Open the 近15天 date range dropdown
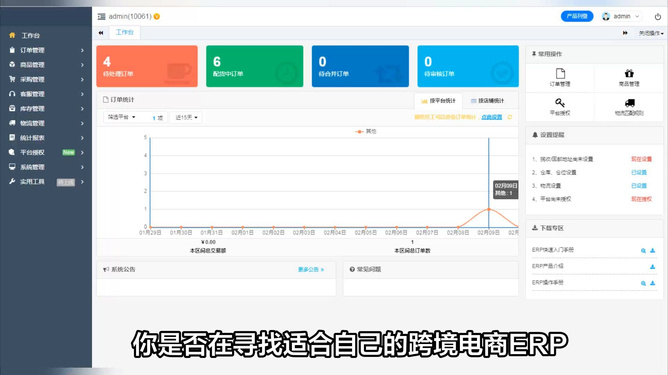Image resolution: width=668 pixels, height=375 pixels. pyautogui.click(x=186, y=117)
